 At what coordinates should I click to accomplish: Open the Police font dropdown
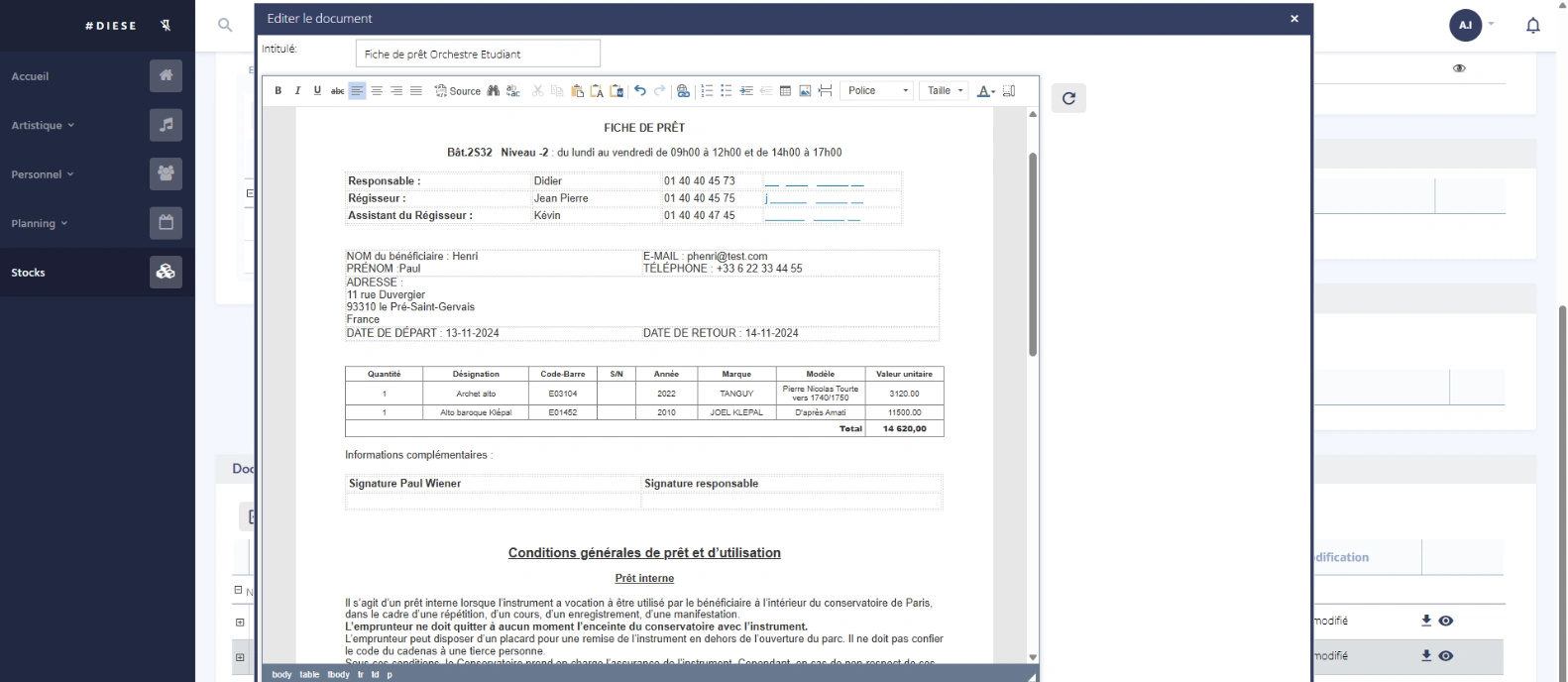877,91
